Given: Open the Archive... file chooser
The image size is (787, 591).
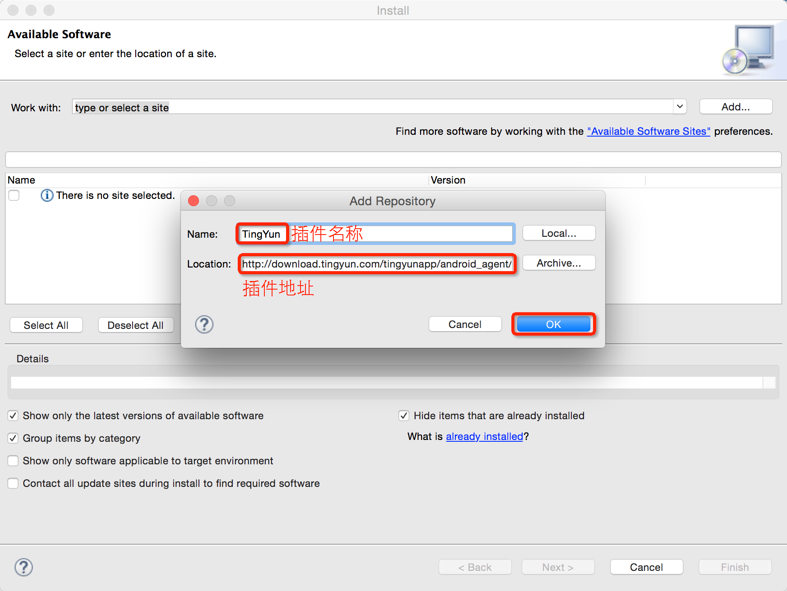Looking at the screenshot, I should pyautogui.click(x=558, y=263).
